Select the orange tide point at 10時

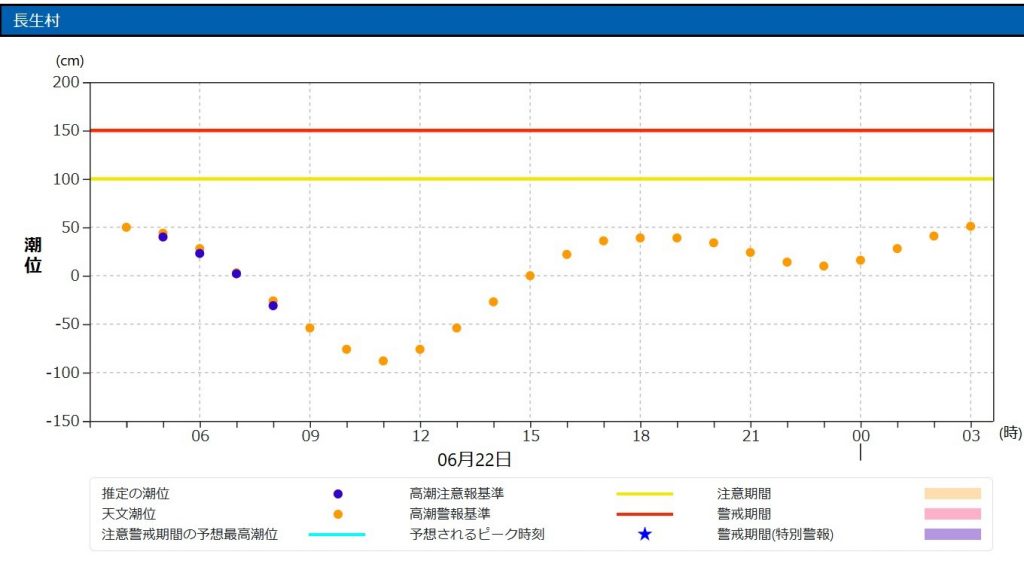coord(346,349)
